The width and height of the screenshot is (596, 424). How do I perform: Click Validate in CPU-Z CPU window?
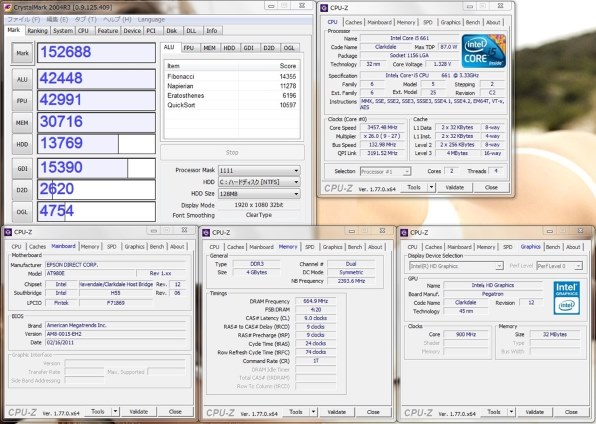coord(455,187)
